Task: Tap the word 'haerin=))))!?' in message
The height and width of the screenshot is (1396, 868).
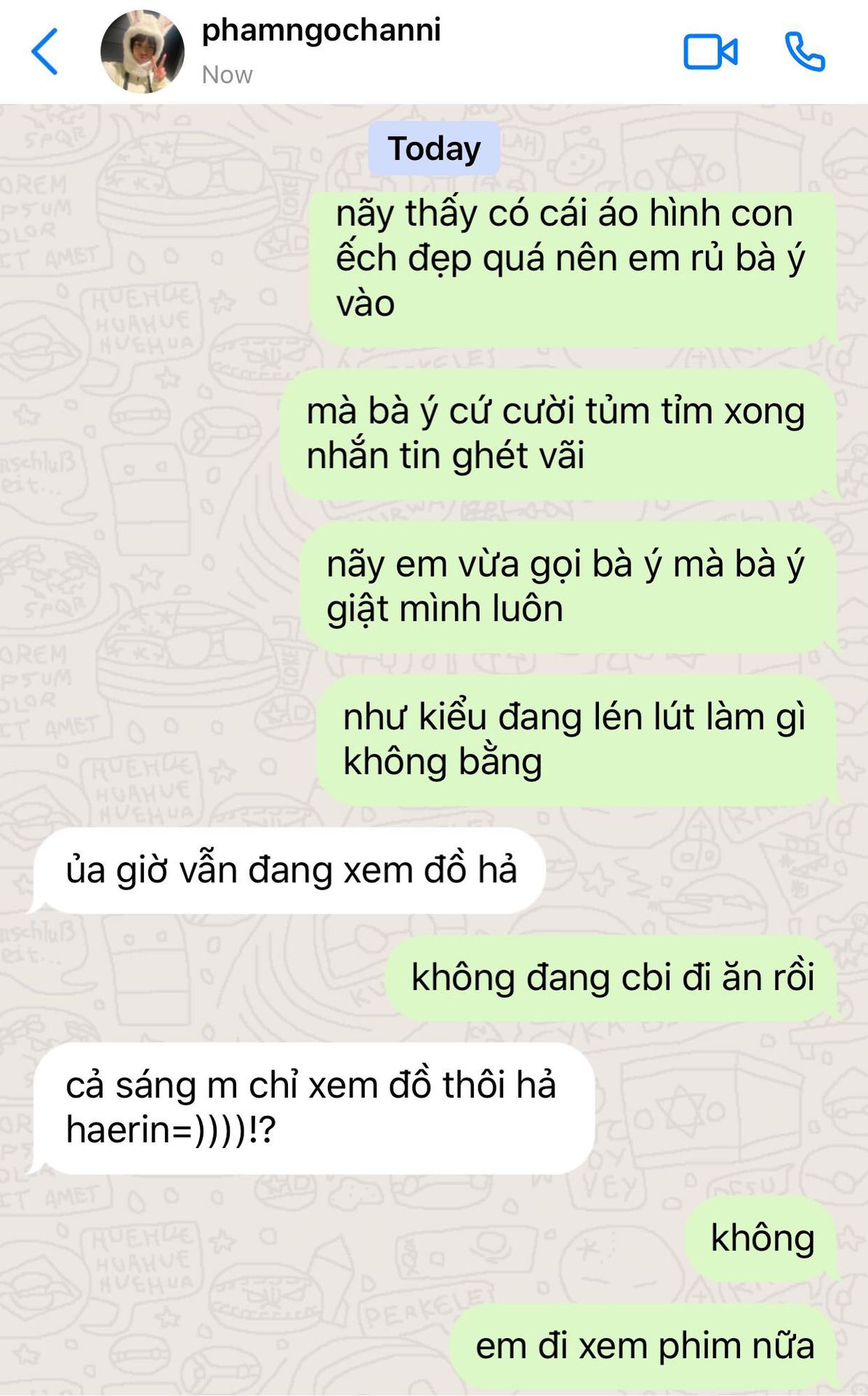Action: [171, 1131]
